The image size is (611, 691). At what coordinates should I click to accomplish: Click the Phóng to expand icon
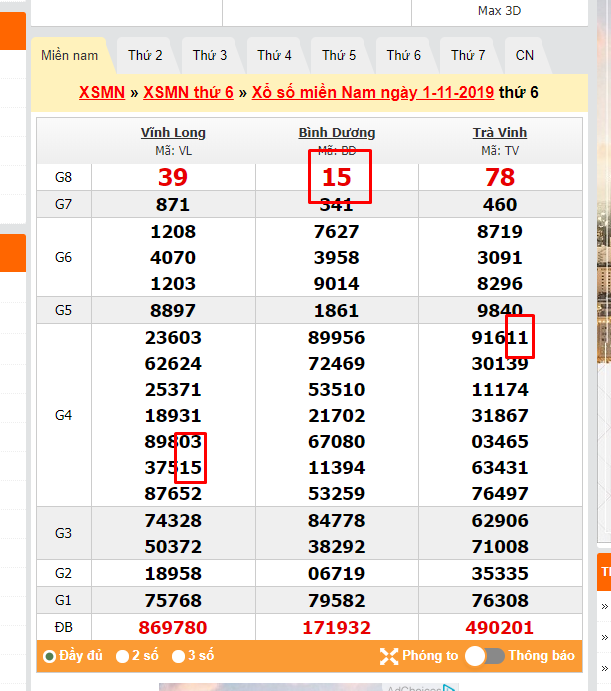coord(389,656)
